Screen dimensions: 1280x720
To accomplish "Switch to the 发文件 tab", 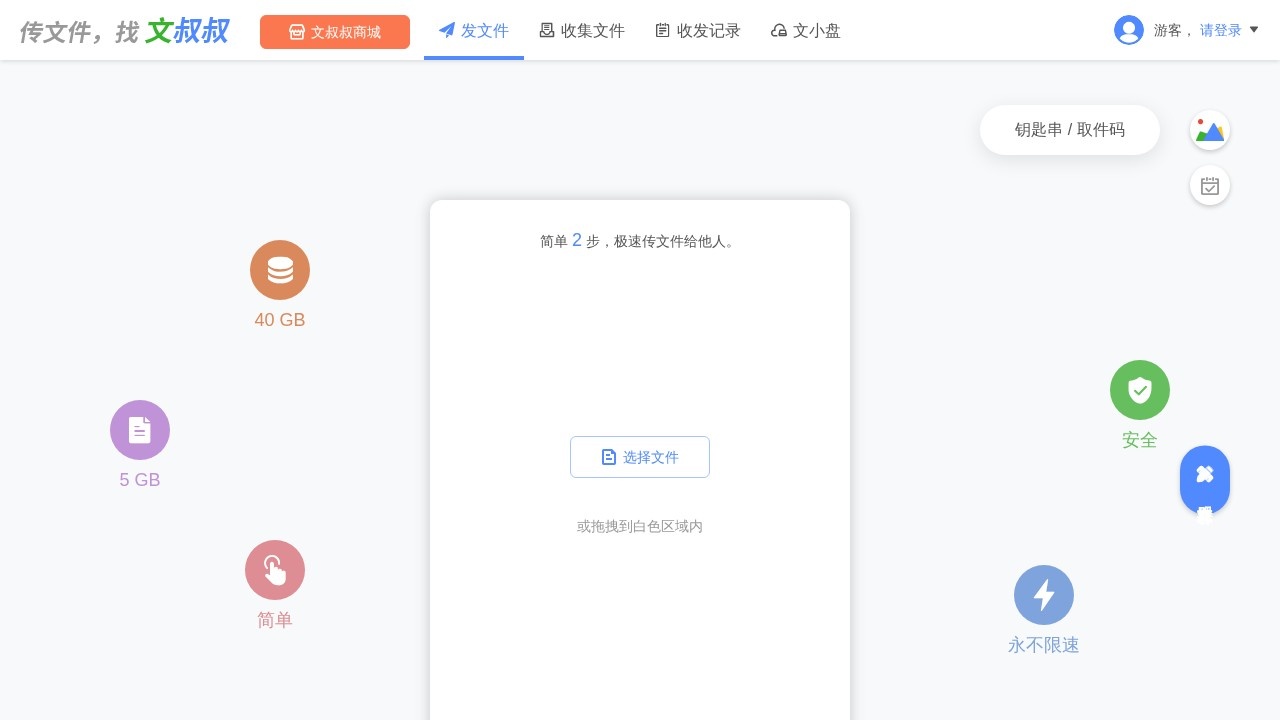I will [474, 31].
